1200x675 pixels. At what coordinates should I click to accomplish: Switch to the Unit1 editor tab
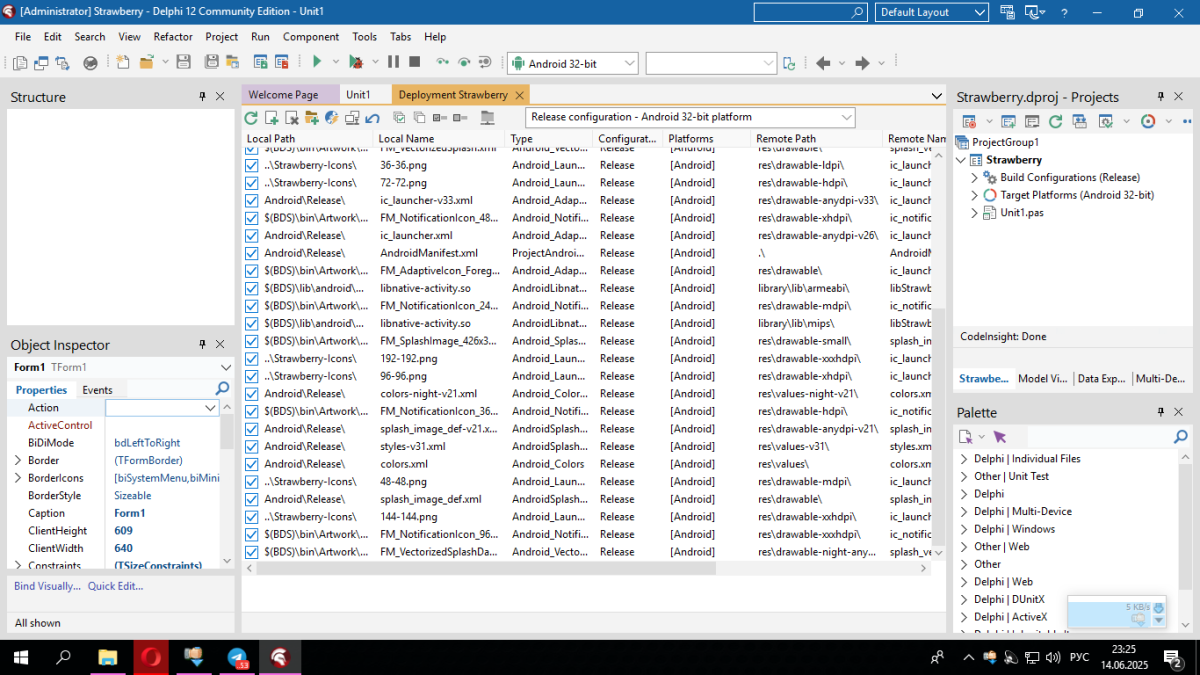tap(358, 95)
